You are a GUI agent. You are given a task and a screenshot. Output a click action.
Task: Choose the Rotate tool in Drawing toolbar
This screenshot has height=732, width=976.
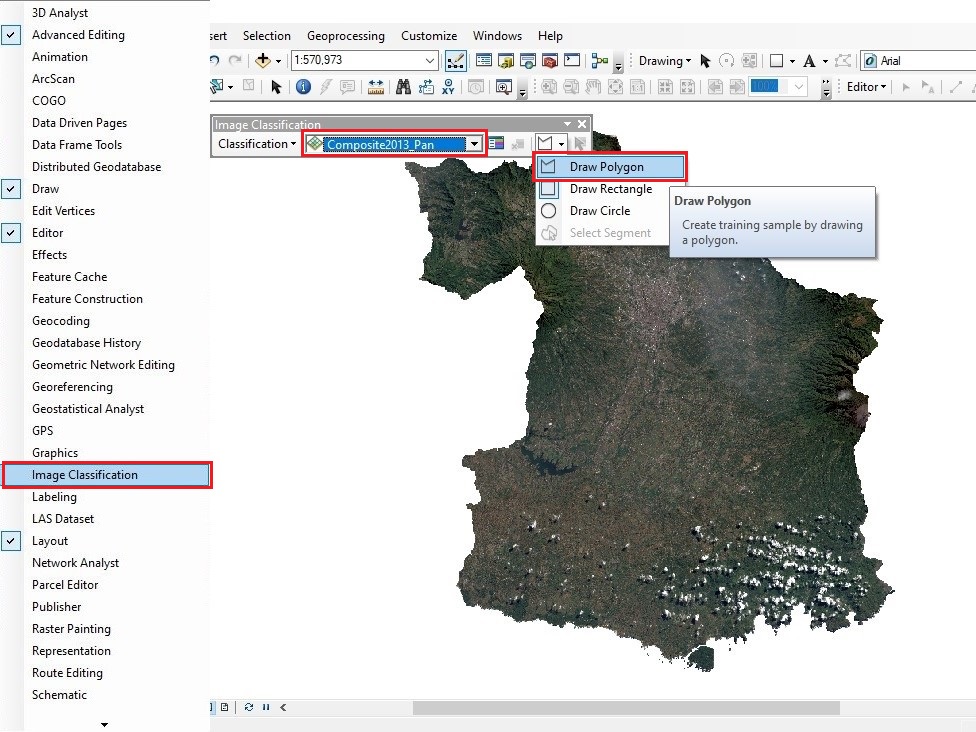point(726,60)
